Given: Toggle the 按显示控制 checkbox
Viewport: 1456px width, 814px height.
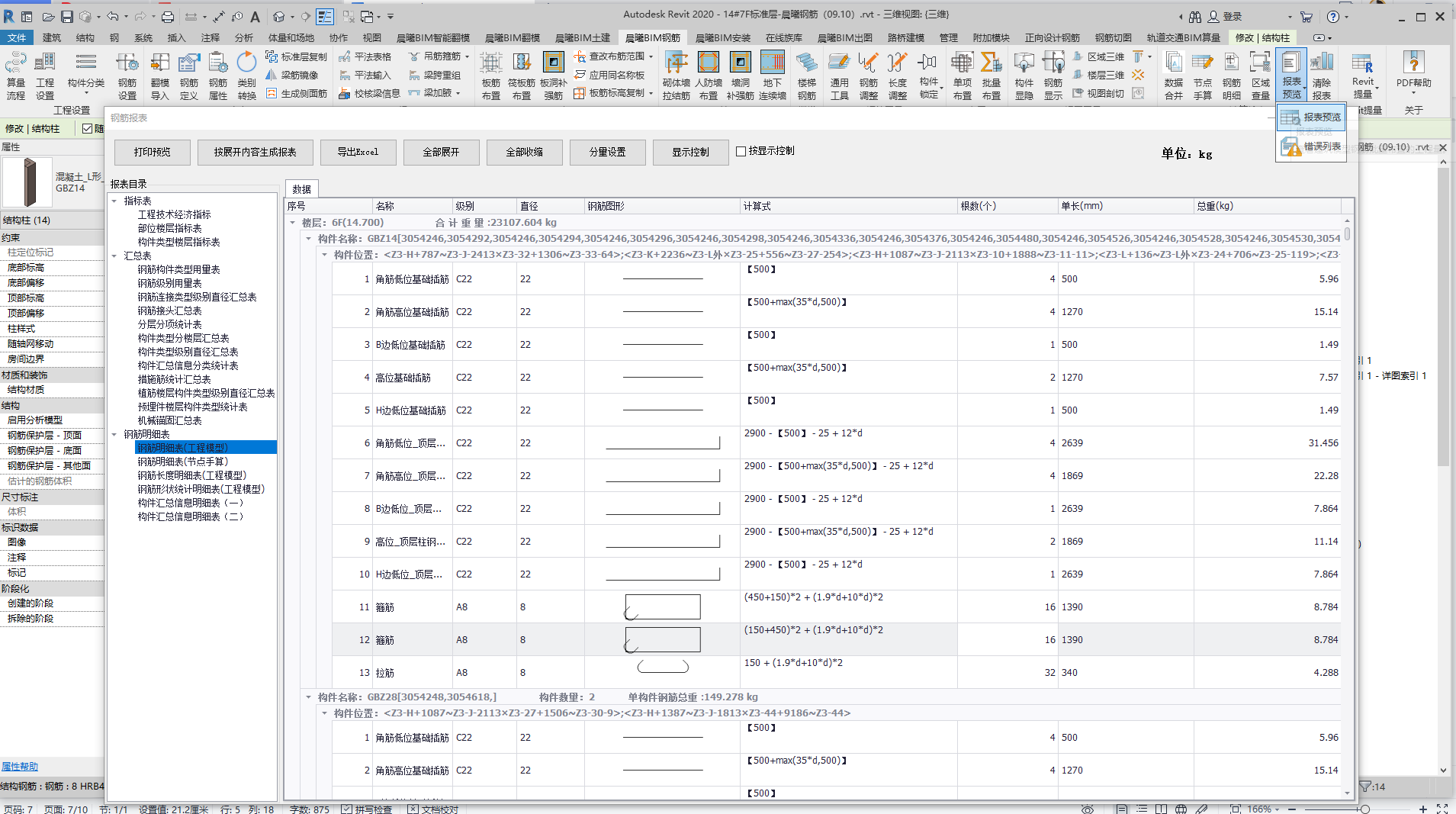Looking at the screenshot, I should pos(741,151).
